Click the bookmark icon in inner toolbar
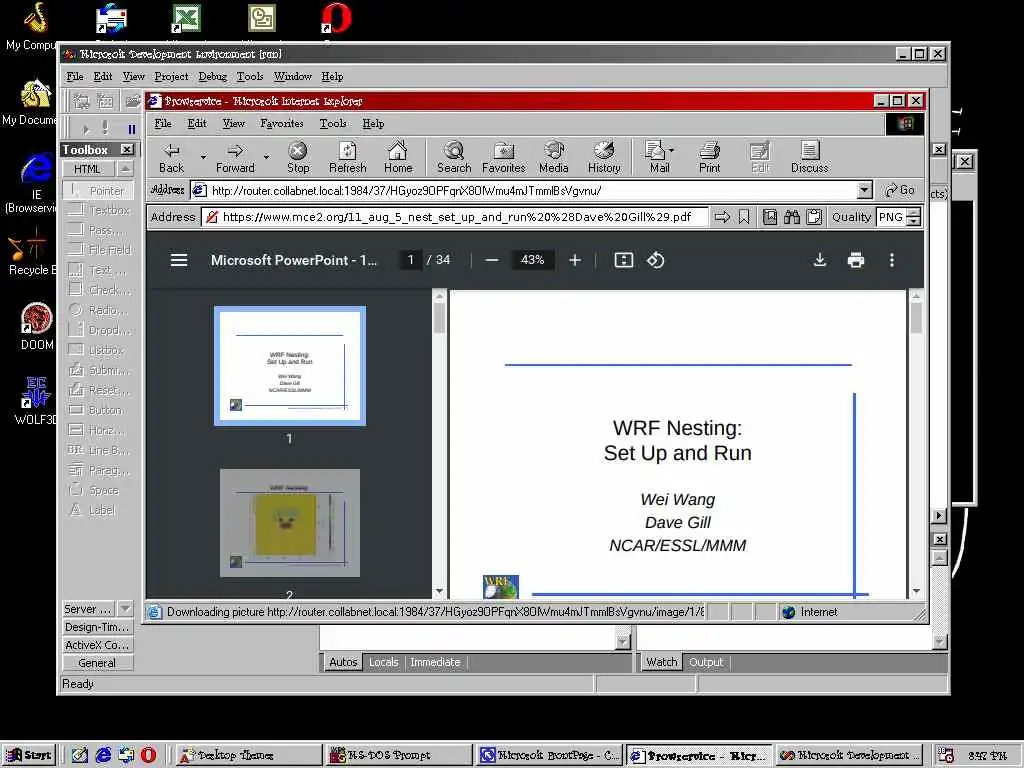This screenshot has width=1024, height=768. click(744, 217)
